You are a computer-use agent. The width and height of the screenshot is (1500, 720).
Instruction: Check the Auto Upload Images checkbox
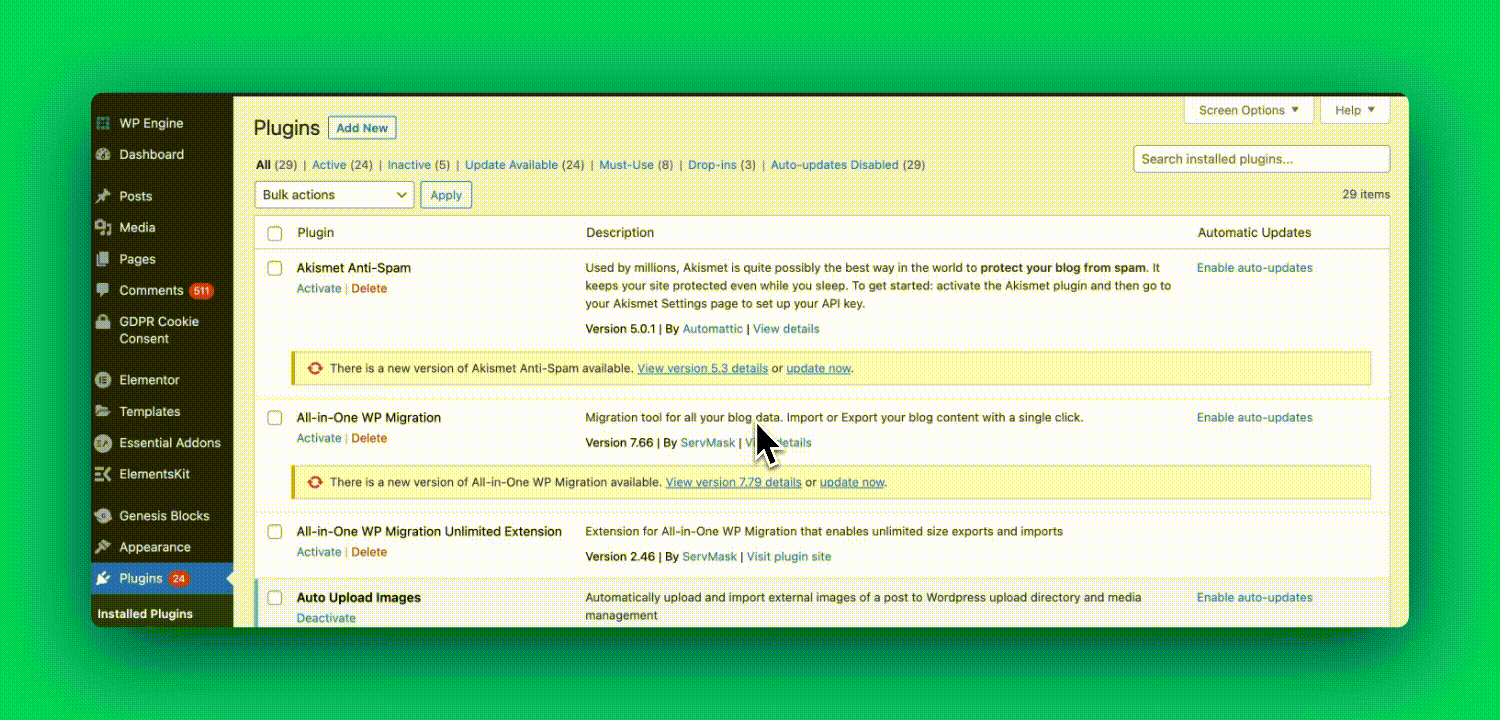(x=275, y=598)
